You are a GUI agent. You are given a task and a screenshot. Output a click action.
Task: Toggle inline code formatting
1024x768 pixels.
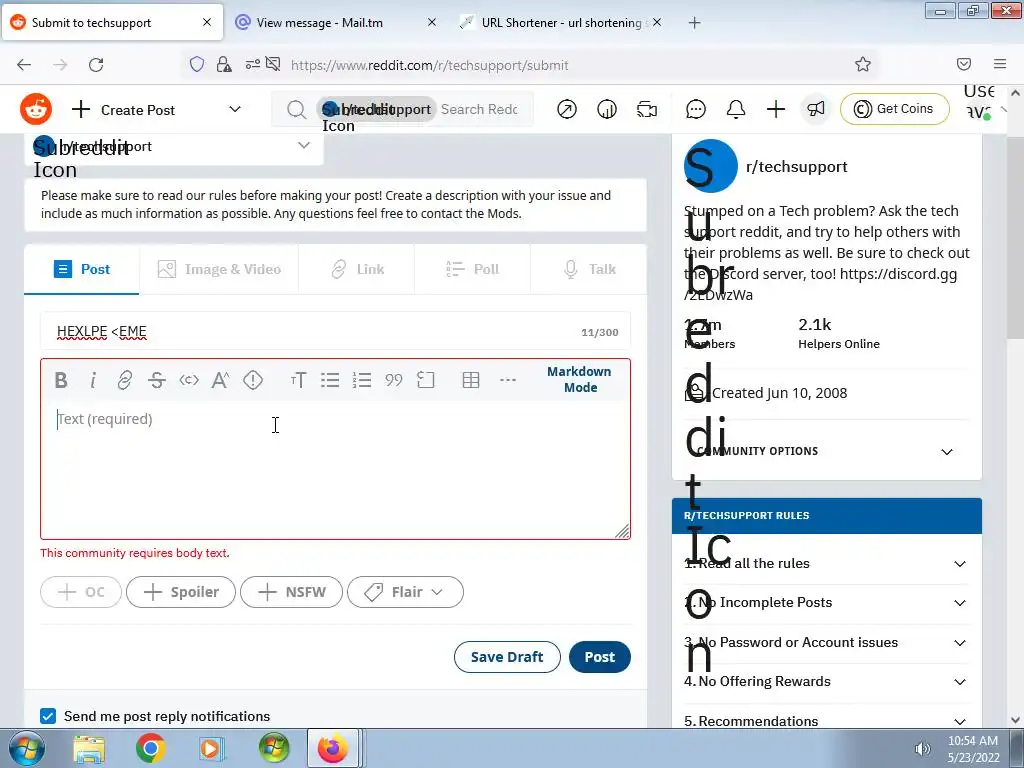[189, 380]
